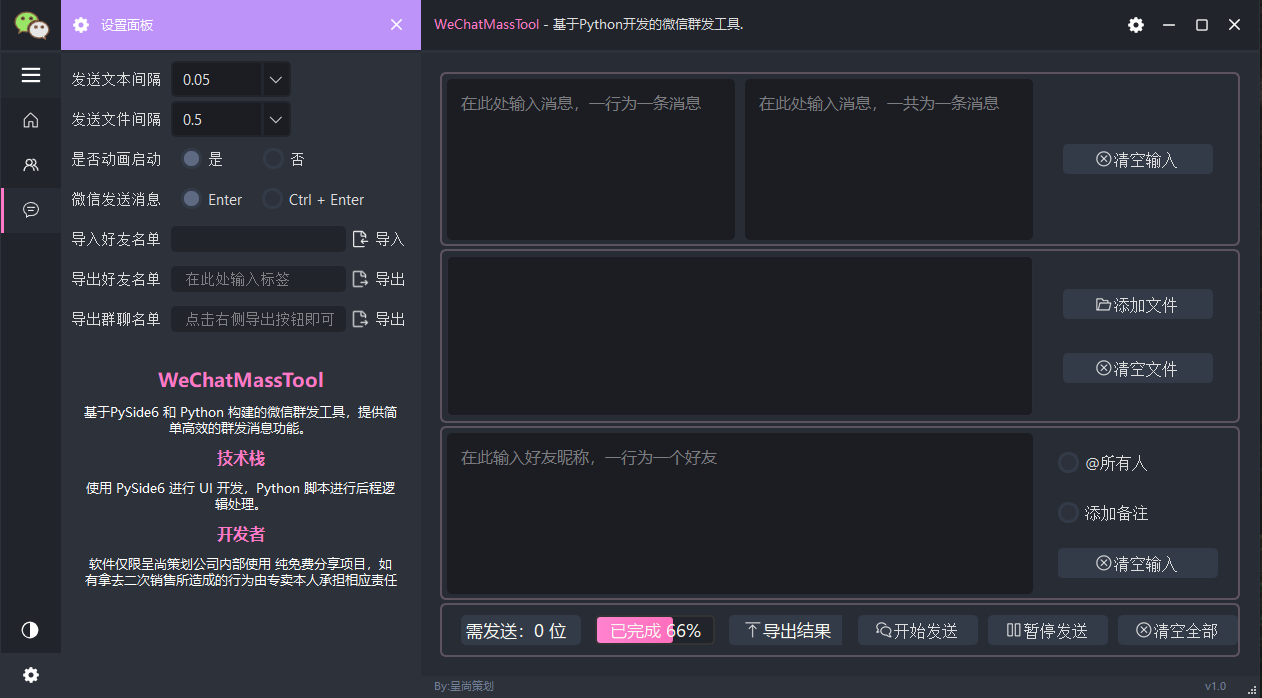Expand the 发送文件间隔 dropdown arrow
Image resolution: width=1262 pixels, height=698 pixels.
click(x=276, y=119)
